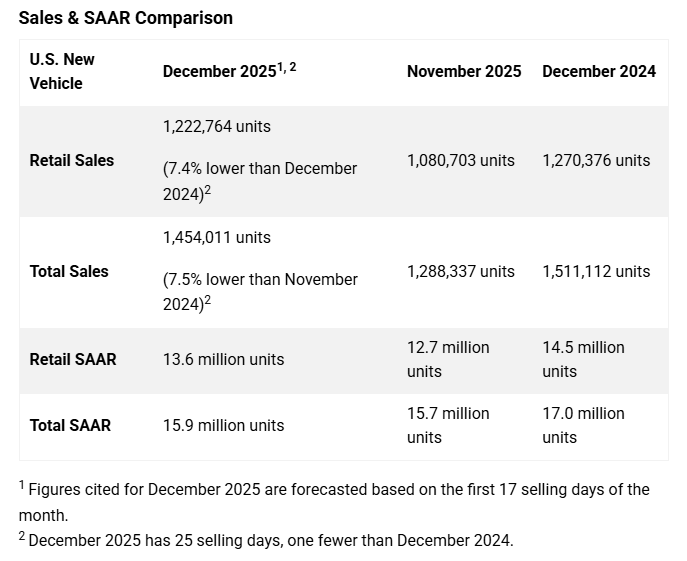This screenshot has width=687, height=561.
Task: Click the "7.5% lower than November 2024" note
Action: click(x=260, y=291)
